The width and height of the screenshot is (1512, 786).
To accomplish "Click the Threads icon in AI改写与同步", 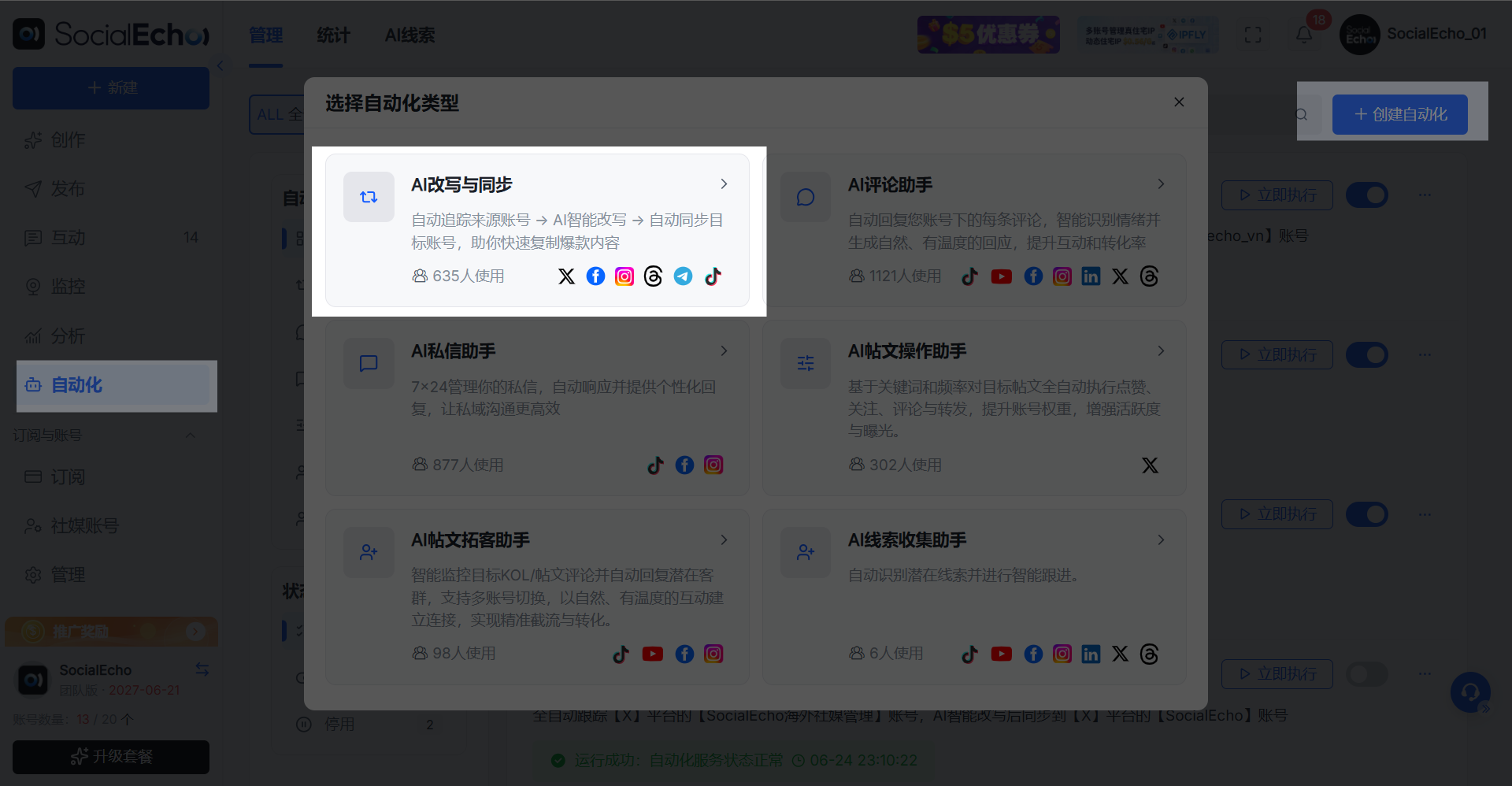I will [x=654, y=276].
